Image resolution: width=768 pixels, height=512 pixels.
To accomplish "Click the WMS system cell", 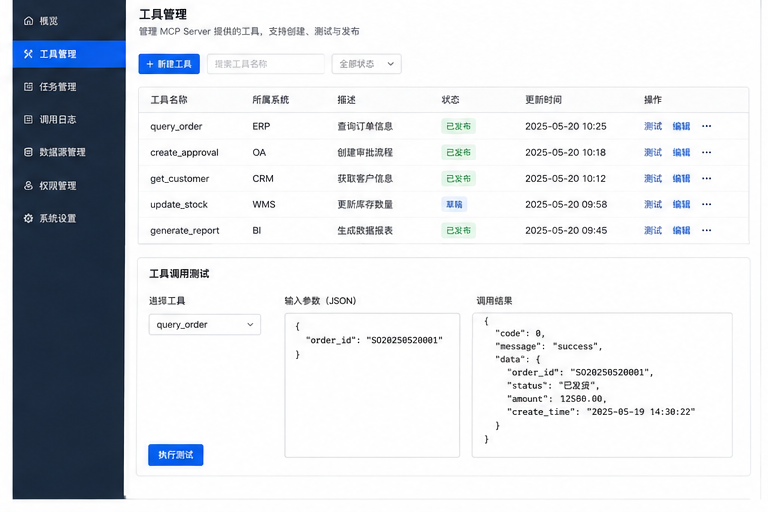I will pos(264,204).
